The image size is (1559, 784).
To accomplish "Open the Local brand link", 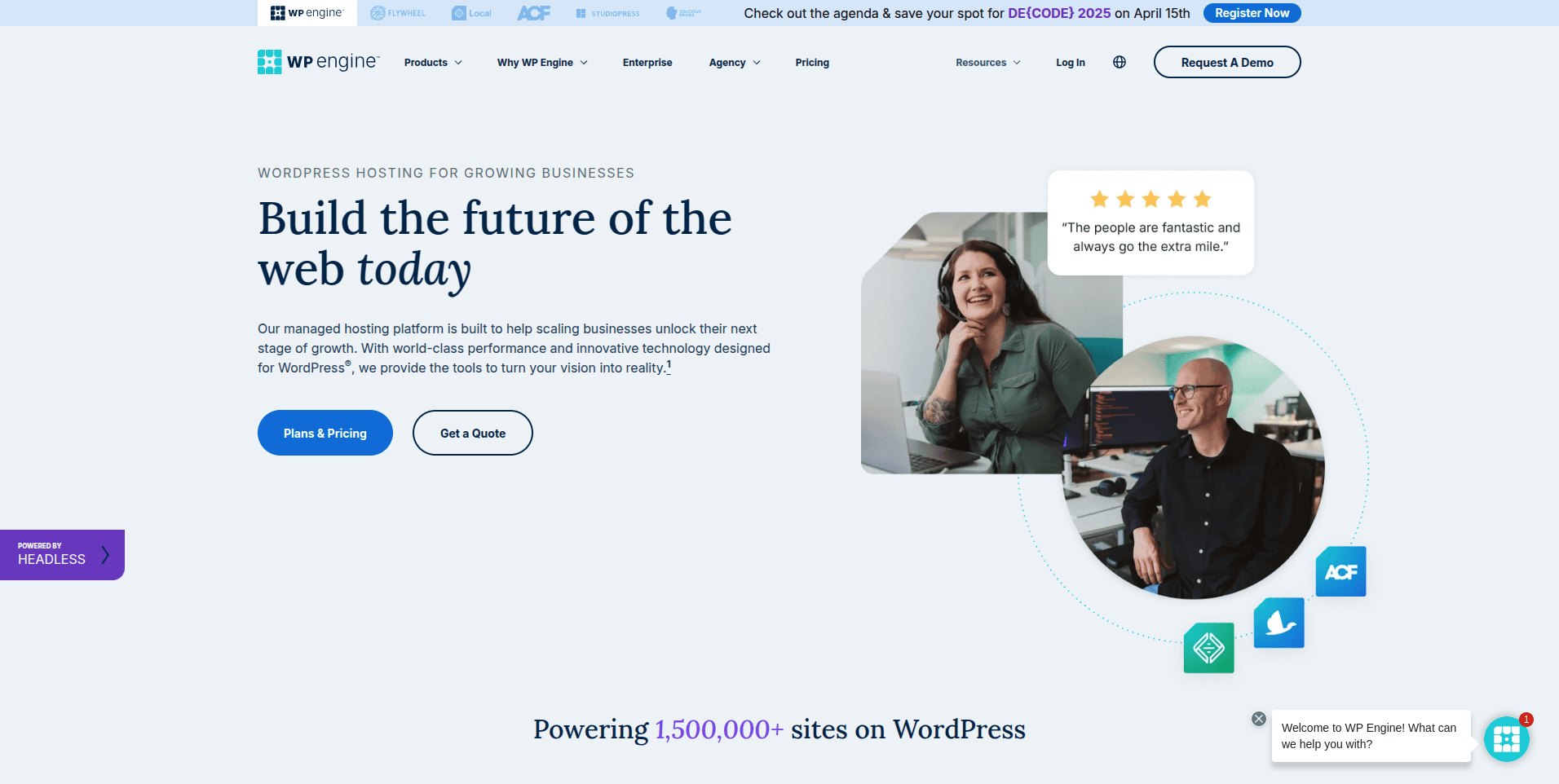I will [471, 13].
